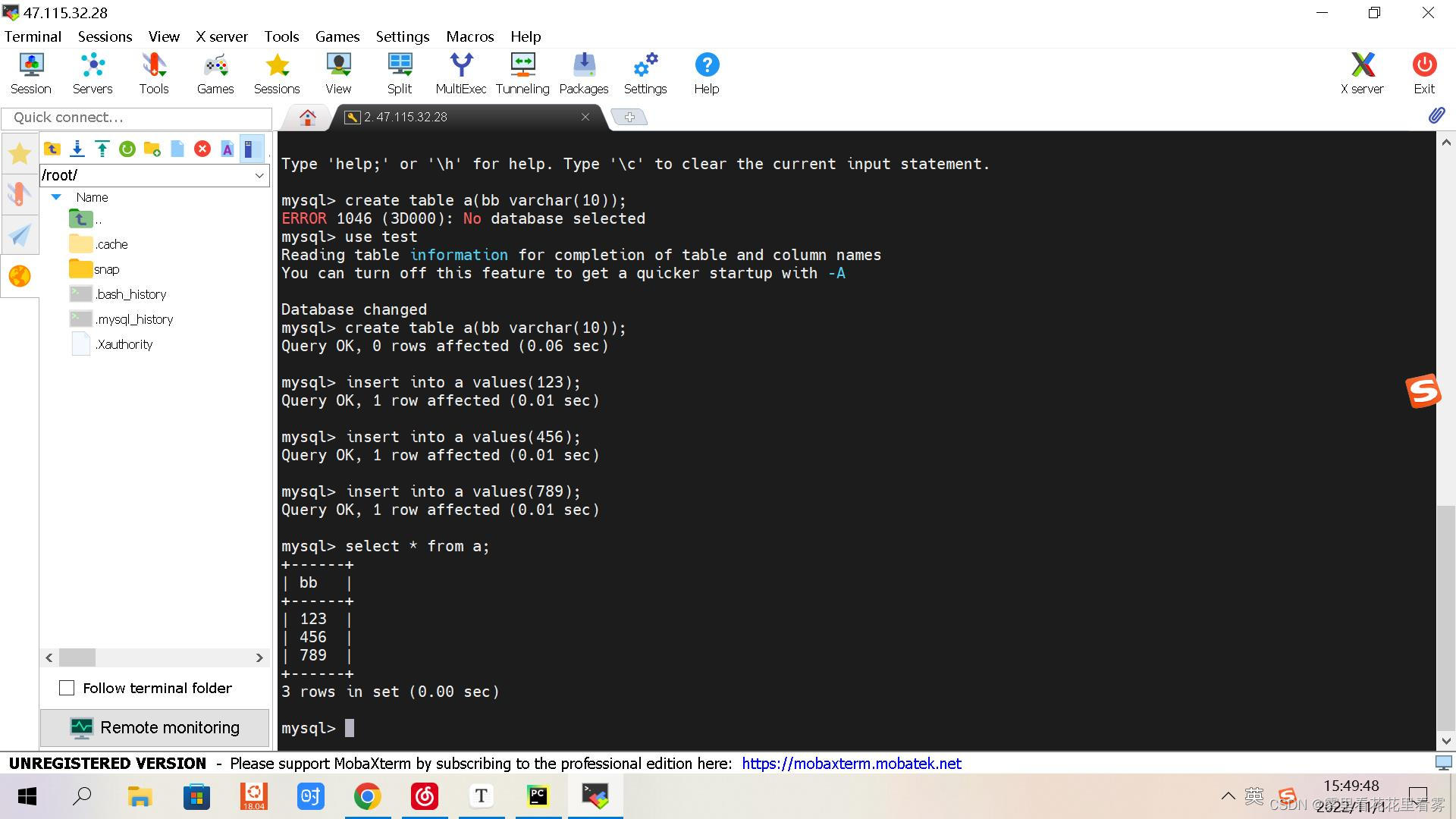This screenshot has width=1456, height=819.
Task: Click the paperclip attach icon
Action: point(1436,115)
